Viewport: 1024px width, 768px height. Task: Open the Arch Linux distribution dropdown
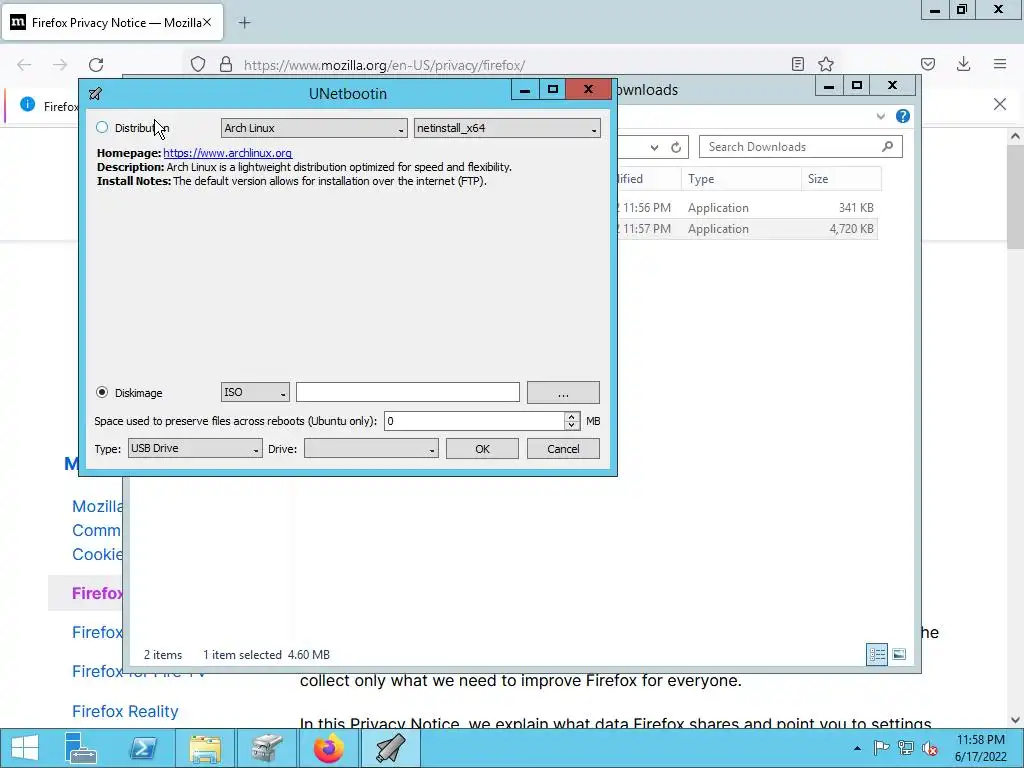(314, 128)
